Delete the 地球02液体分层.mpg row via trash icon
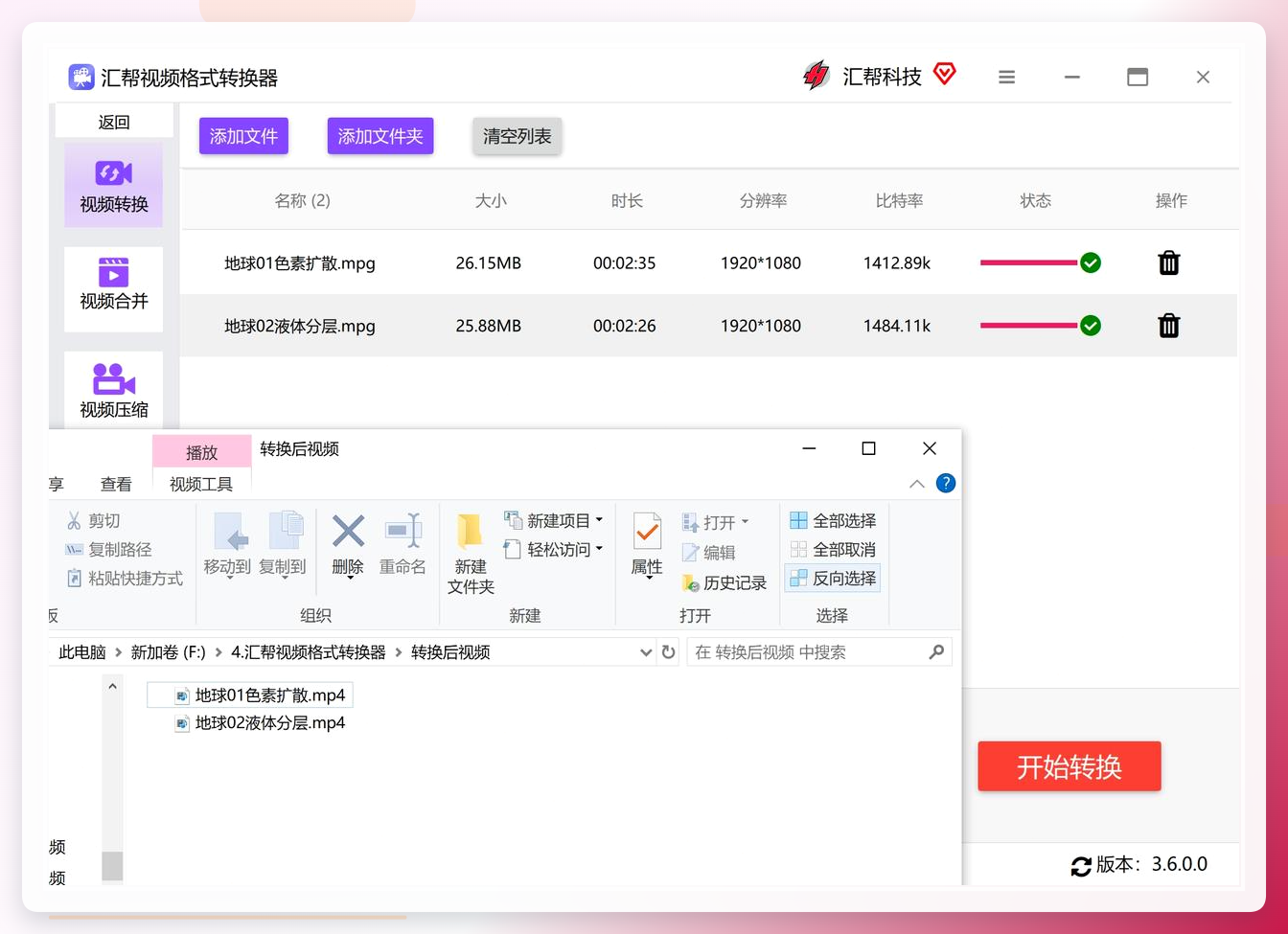 click(1169, 326)
